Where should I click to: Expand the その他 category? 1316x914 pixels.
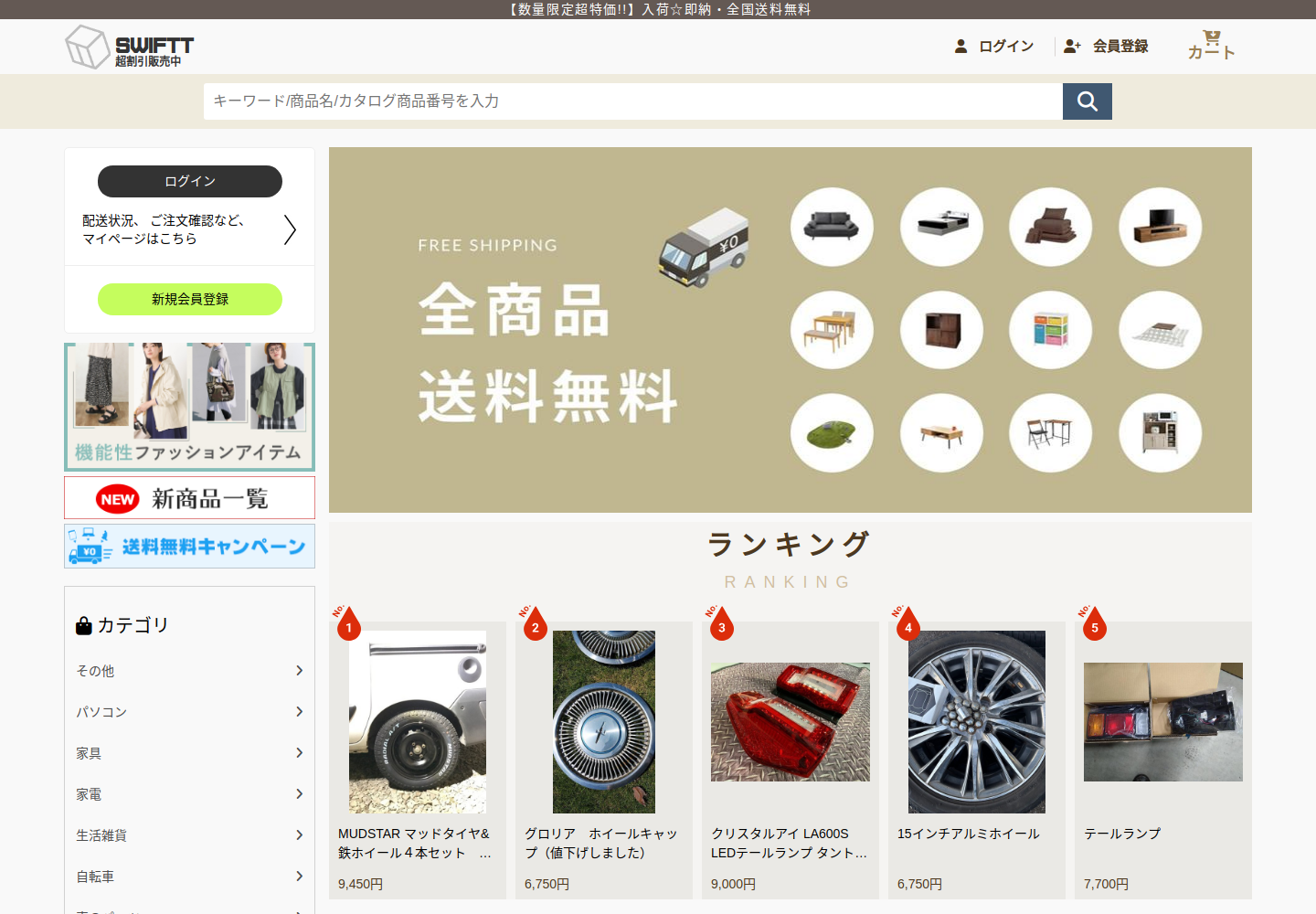click(190, 671)
